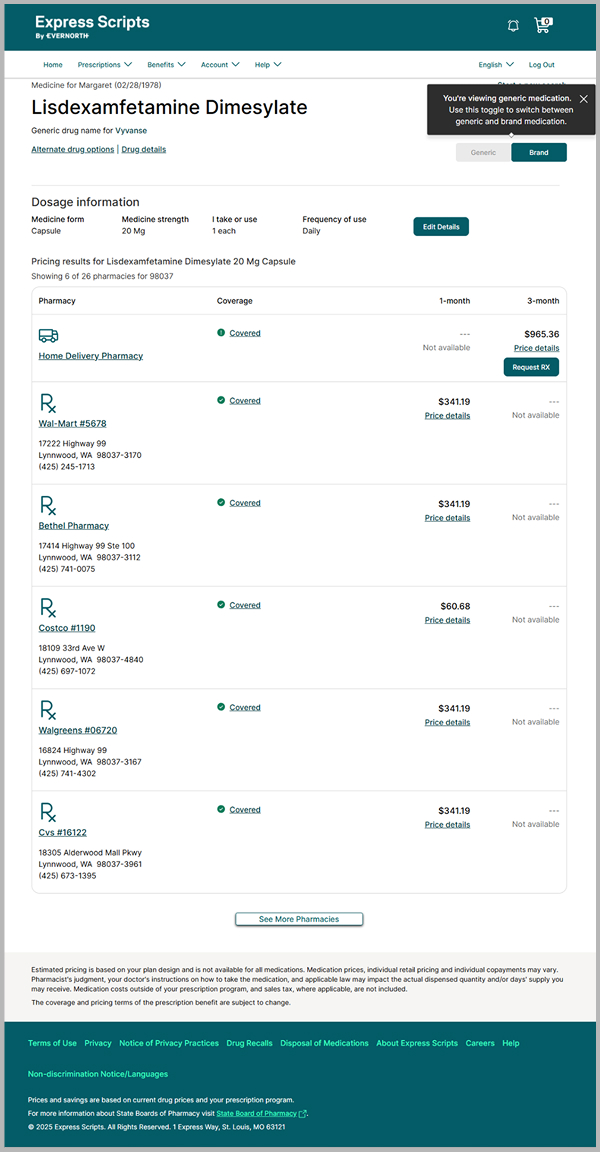This screenshot has height=1152, width=600.
Task: Open the shopping cart icon
Action: [x=543, y=25]
